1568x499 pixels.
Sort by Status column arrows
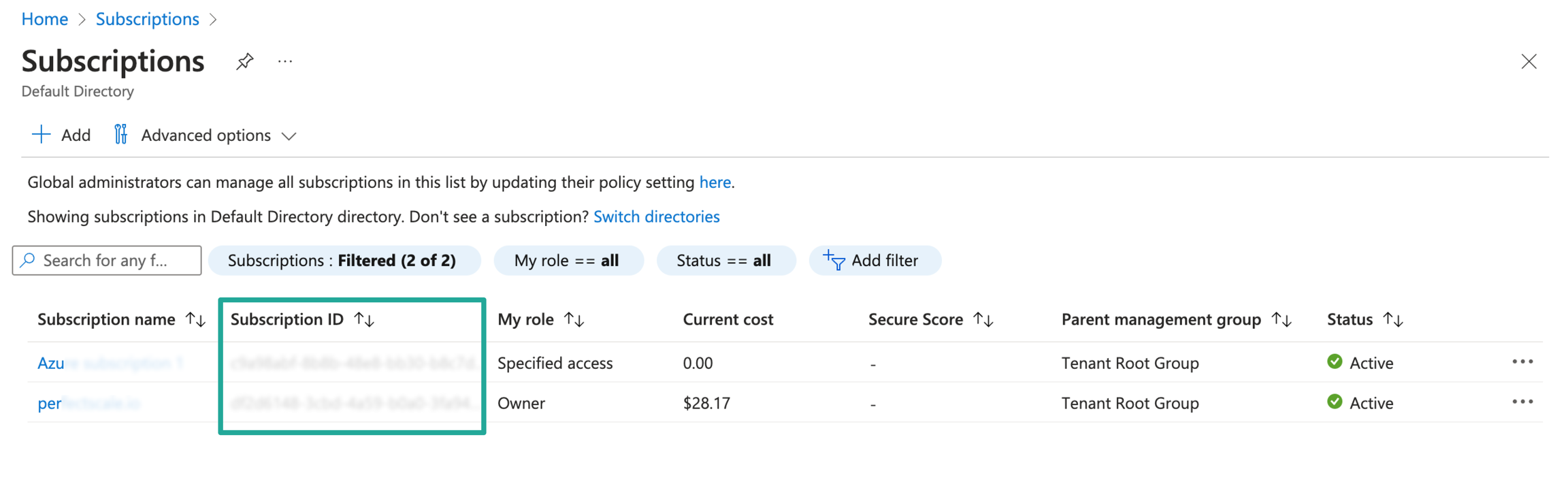pyautogui.click(x=1394, y=319)
